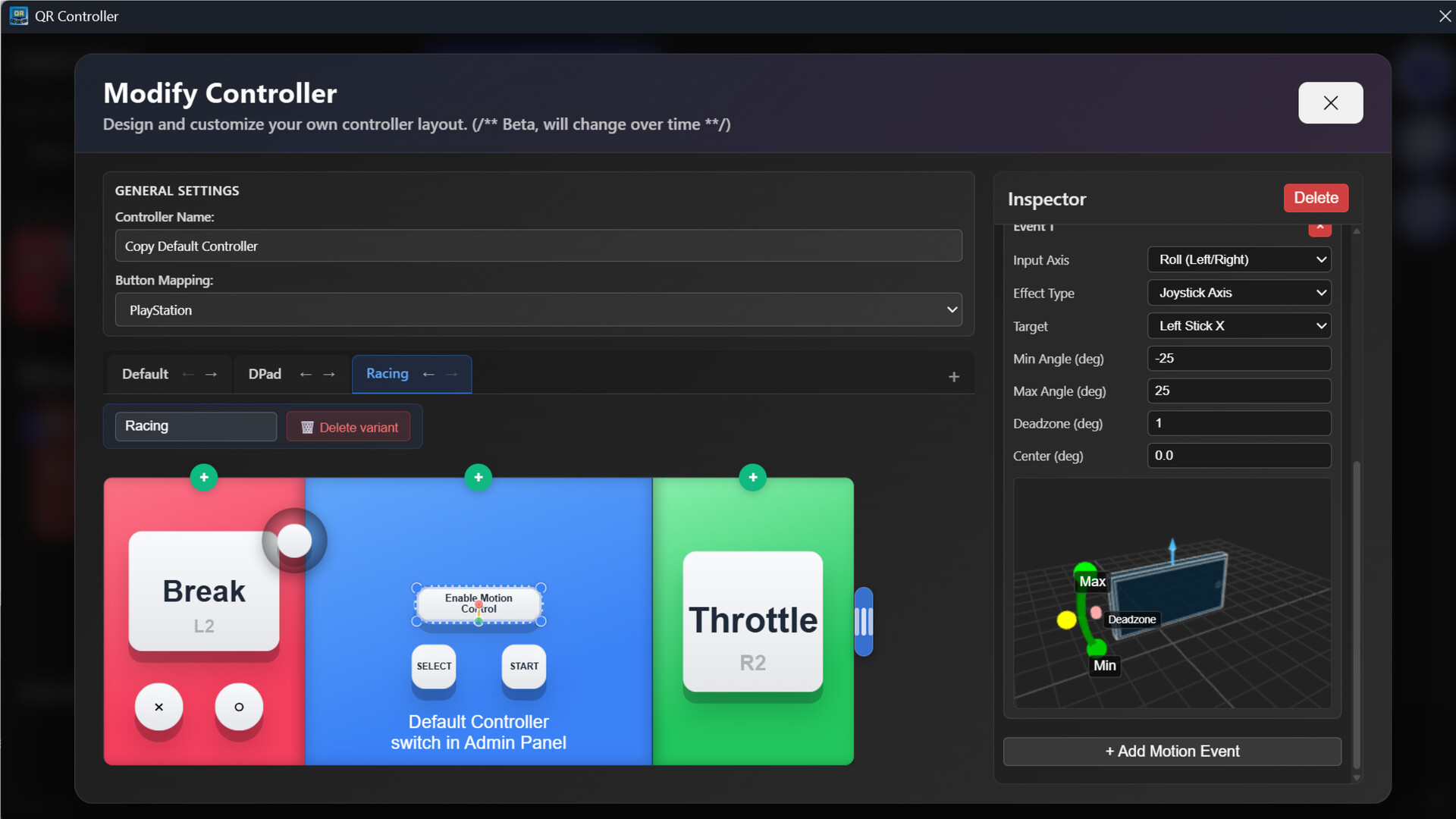Click the trash icon on Delete variant
This screenshot has height=819, width=1456.
[x=307, y=426]
